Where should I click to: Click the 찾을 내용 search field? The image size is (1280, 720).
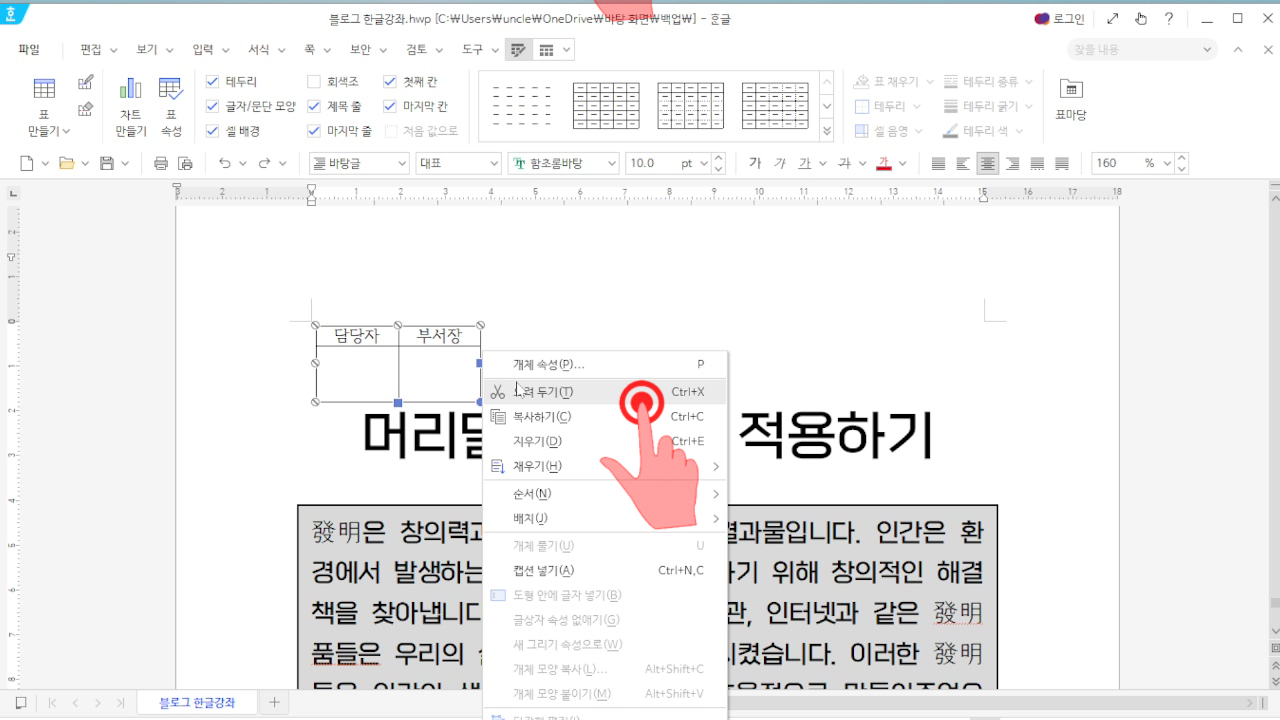tap(1142, 49)
